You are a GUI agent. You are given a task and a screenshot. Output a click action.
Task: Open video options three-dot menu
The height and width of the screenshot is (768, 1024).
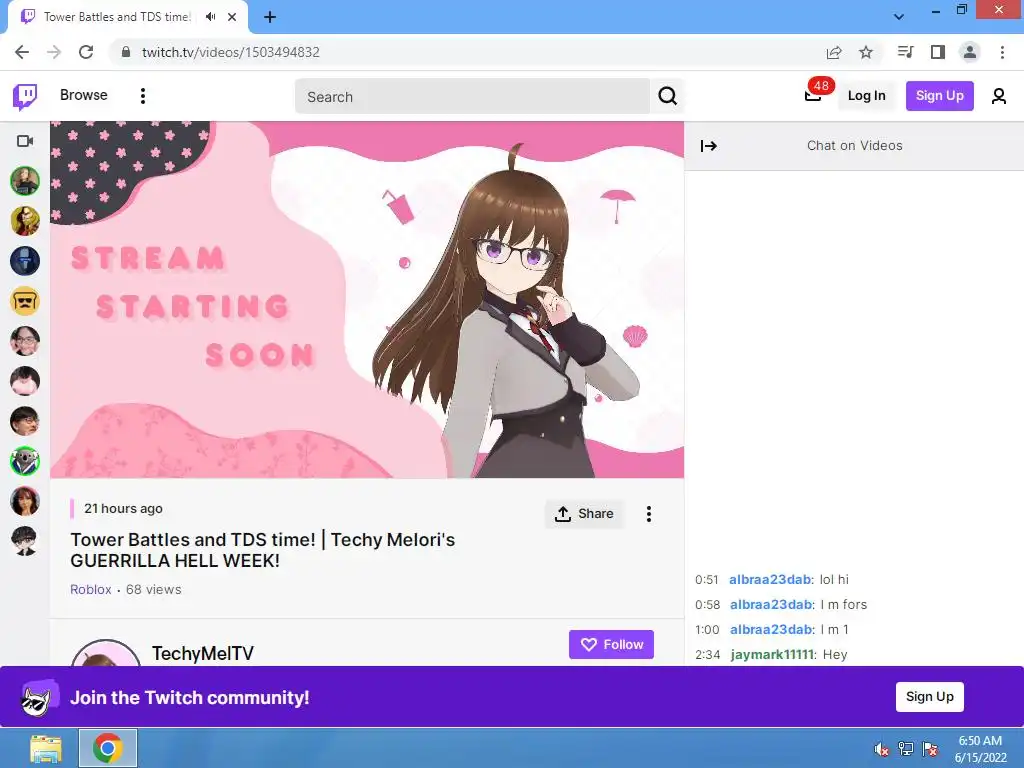coord(648,514)
